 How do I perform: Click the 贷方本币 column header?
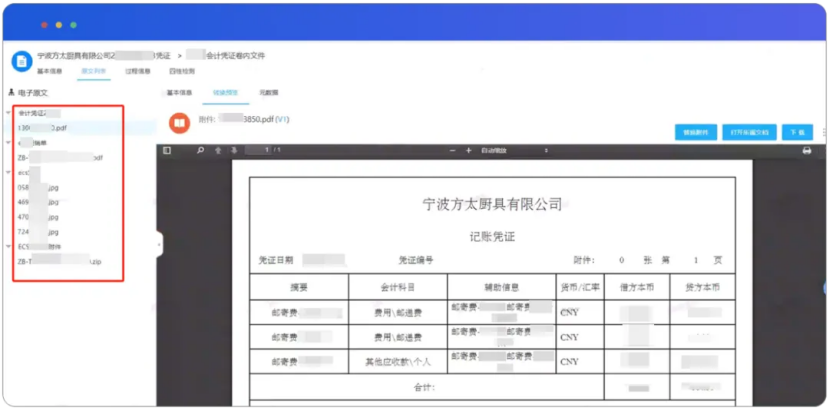(x=702, y=288)
